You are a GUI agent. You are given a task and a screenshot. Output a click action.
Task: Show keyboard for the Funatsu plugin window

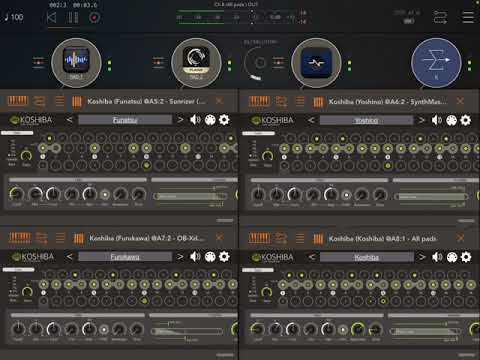(18, 101)
